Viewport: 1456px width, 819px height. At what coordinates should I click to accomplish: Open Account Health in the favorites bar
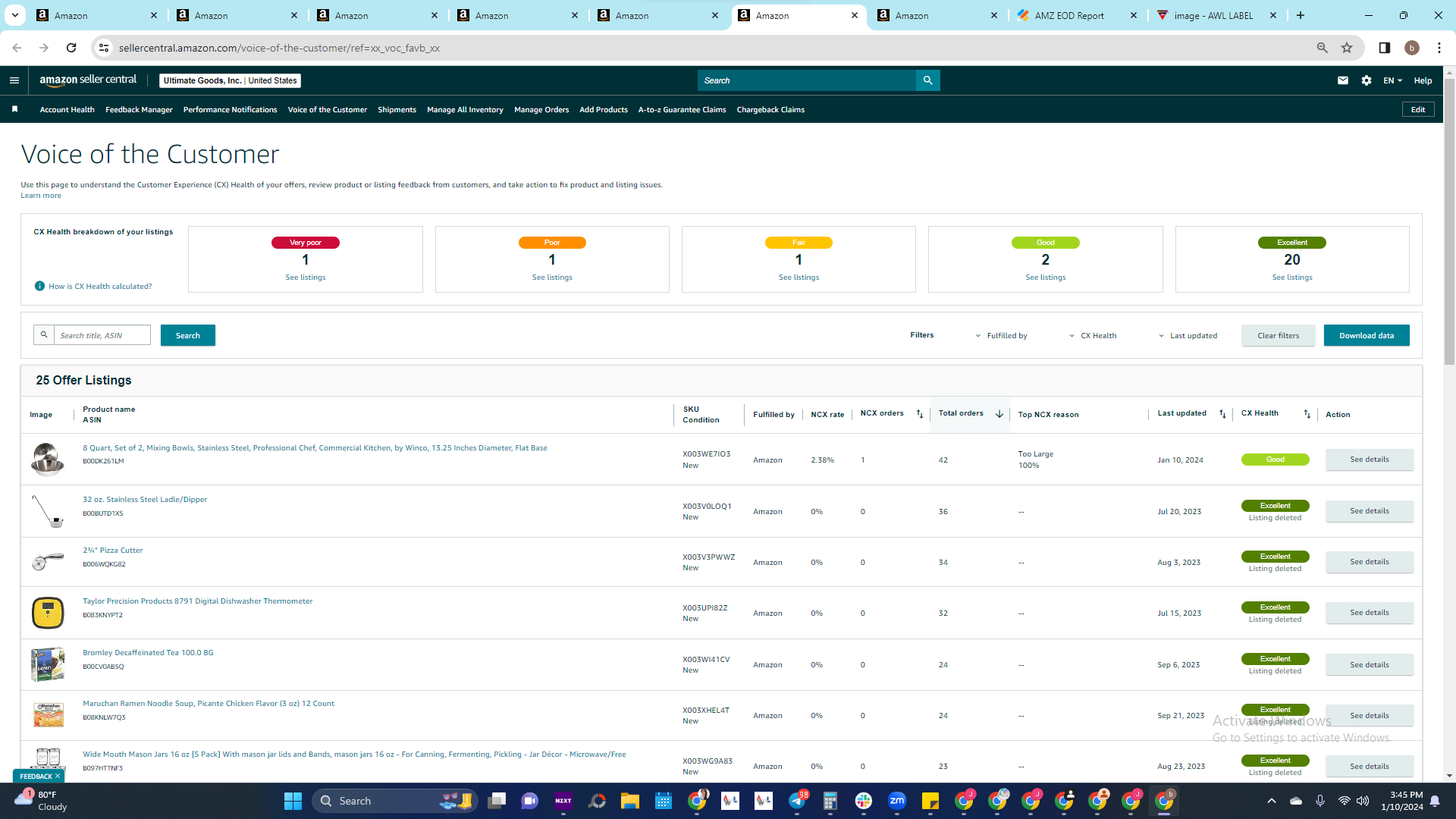pos(67,110)
